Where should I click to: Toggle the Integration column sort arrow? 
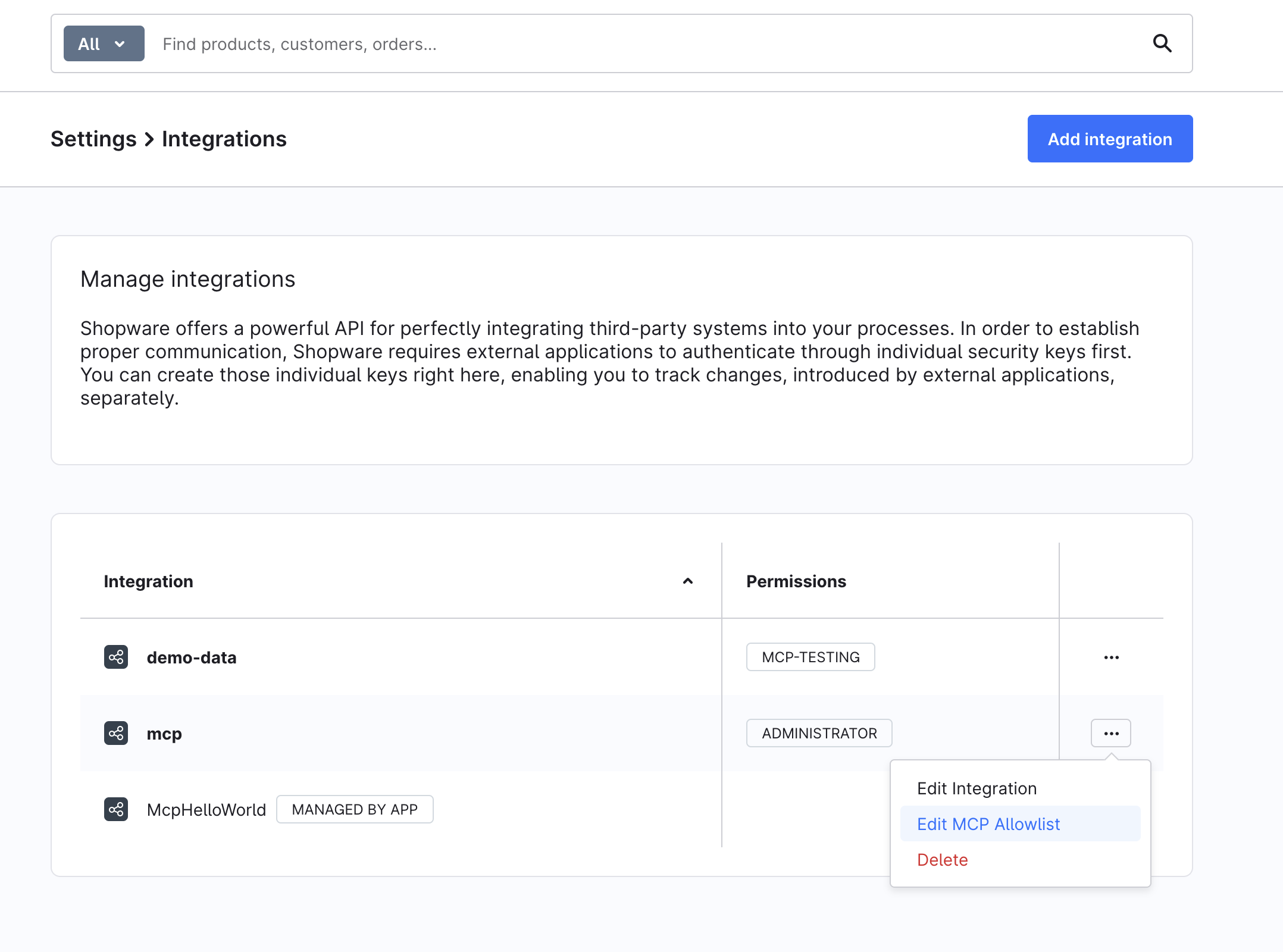point(688,581)
